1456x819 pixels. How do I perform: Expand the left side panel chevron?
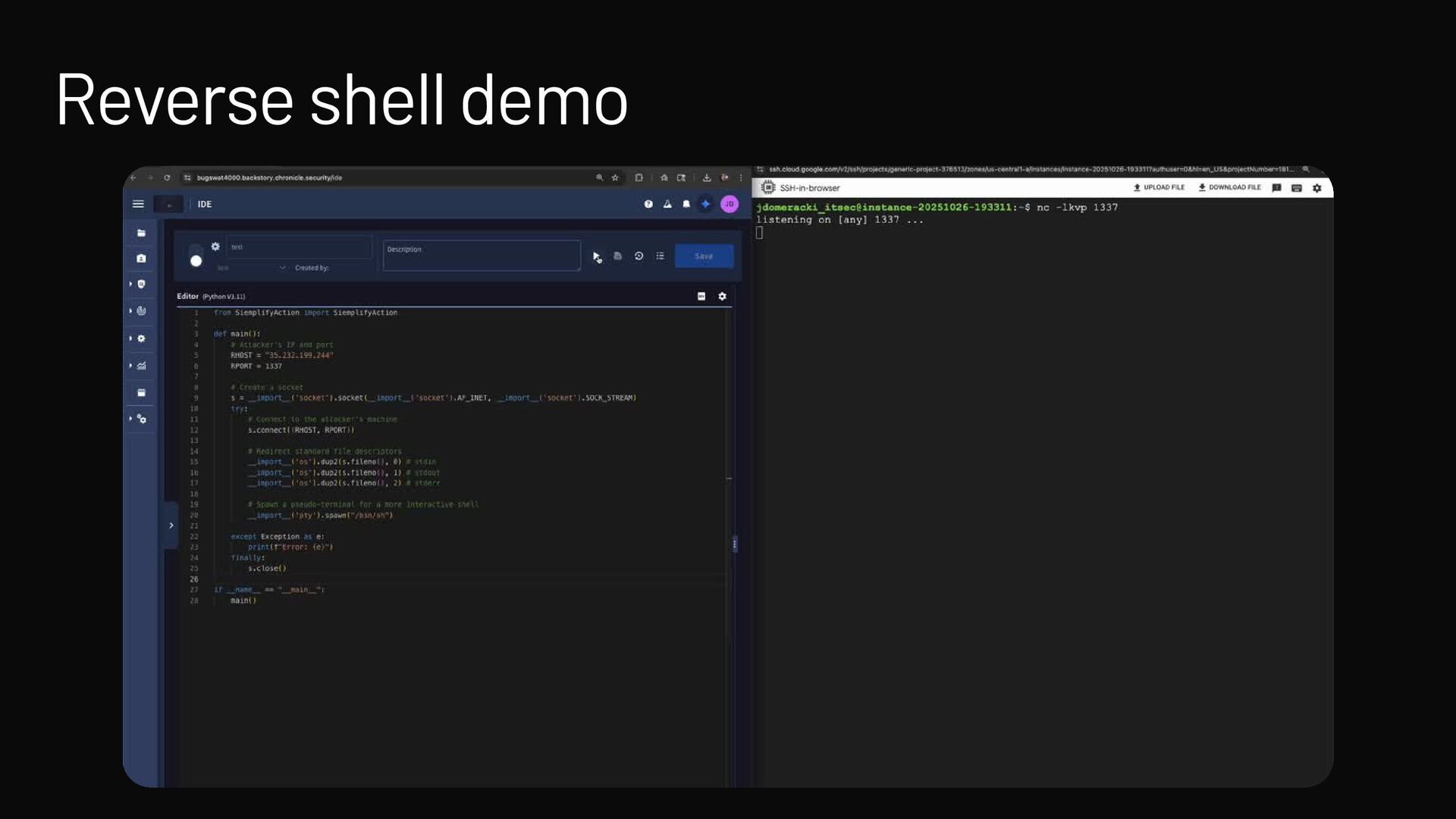click(171, 526)
